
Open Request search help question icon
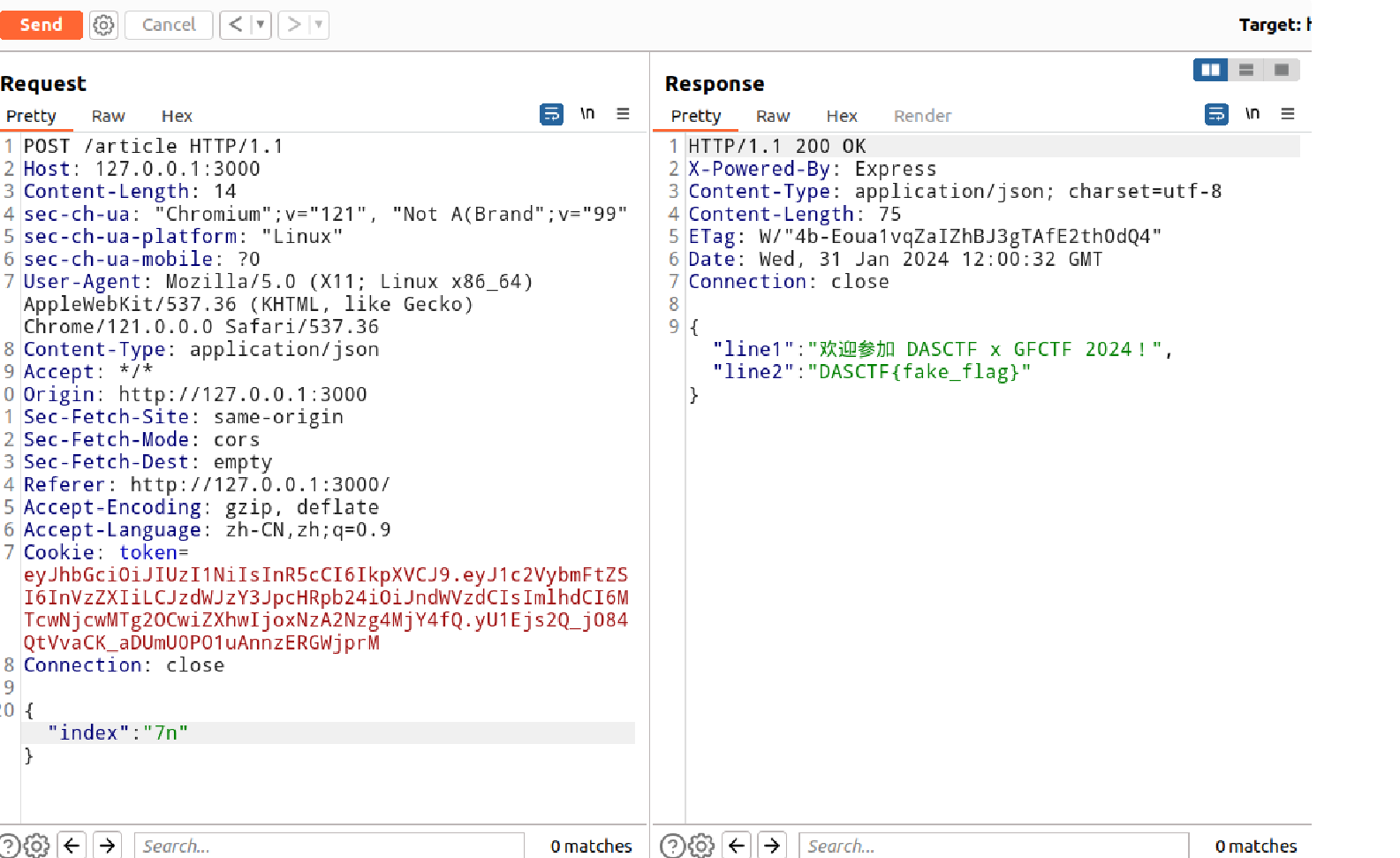tap(7, 846)
